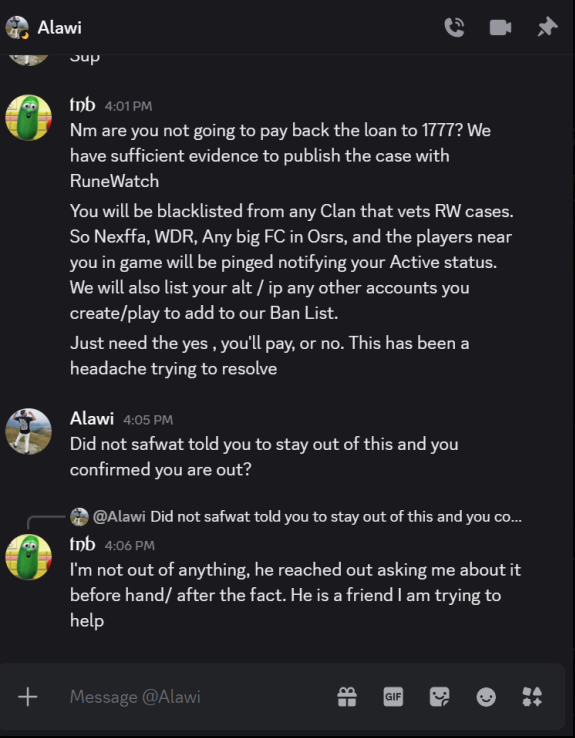Open the gift Nitro icon
Viewport: 575px width, 738px height.
coord(347,697)
